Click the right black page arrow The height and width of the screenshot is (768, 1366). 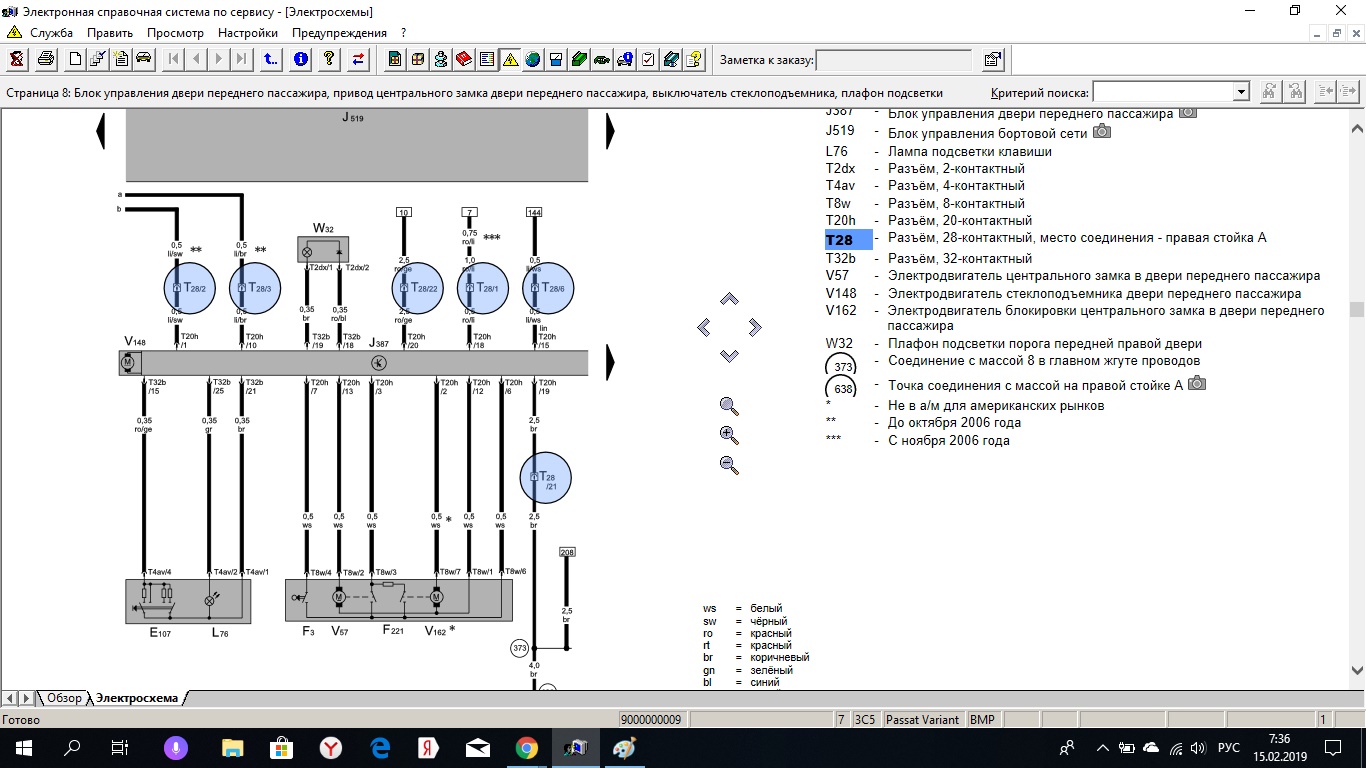609,131
